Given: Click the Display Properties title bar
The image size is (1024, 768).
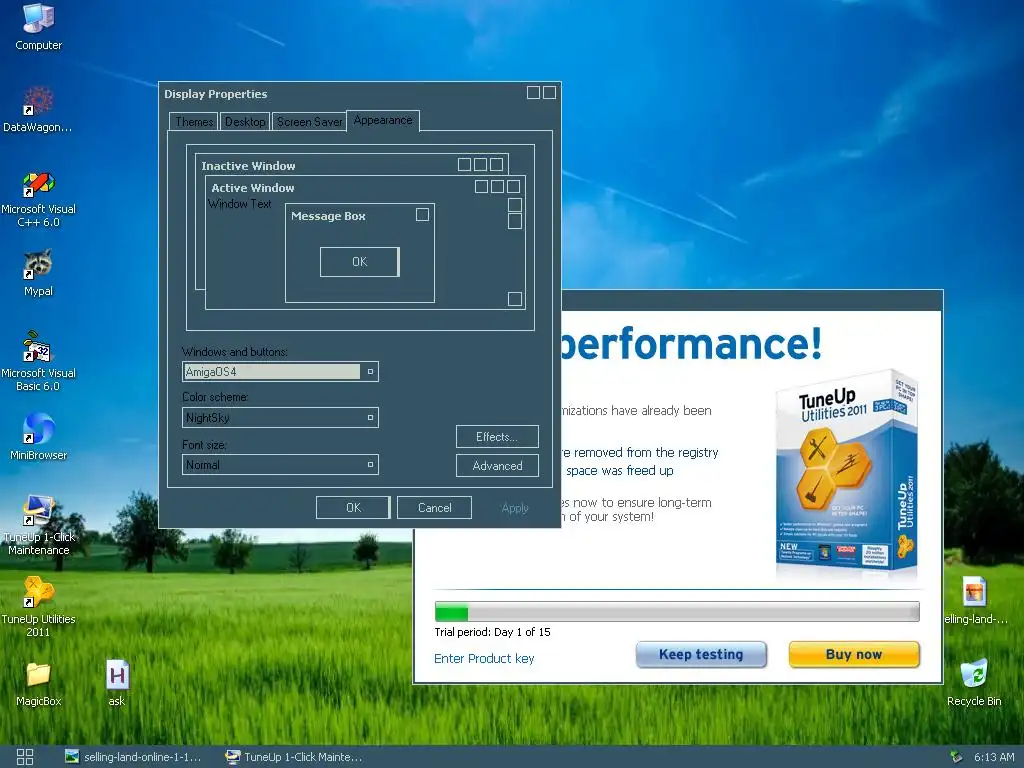Looking at the screenshot, I should click(360, 93).
